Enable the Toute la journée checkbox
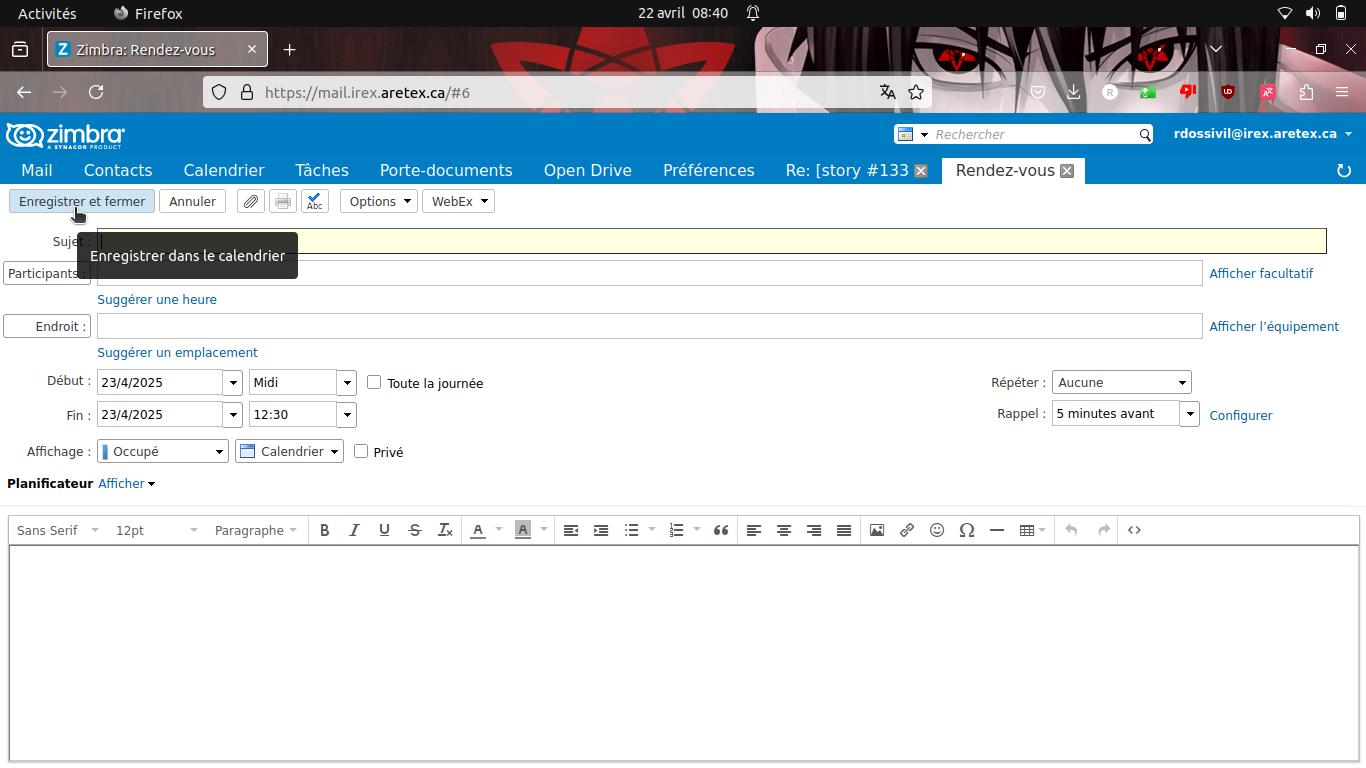 tap(374, 382)
